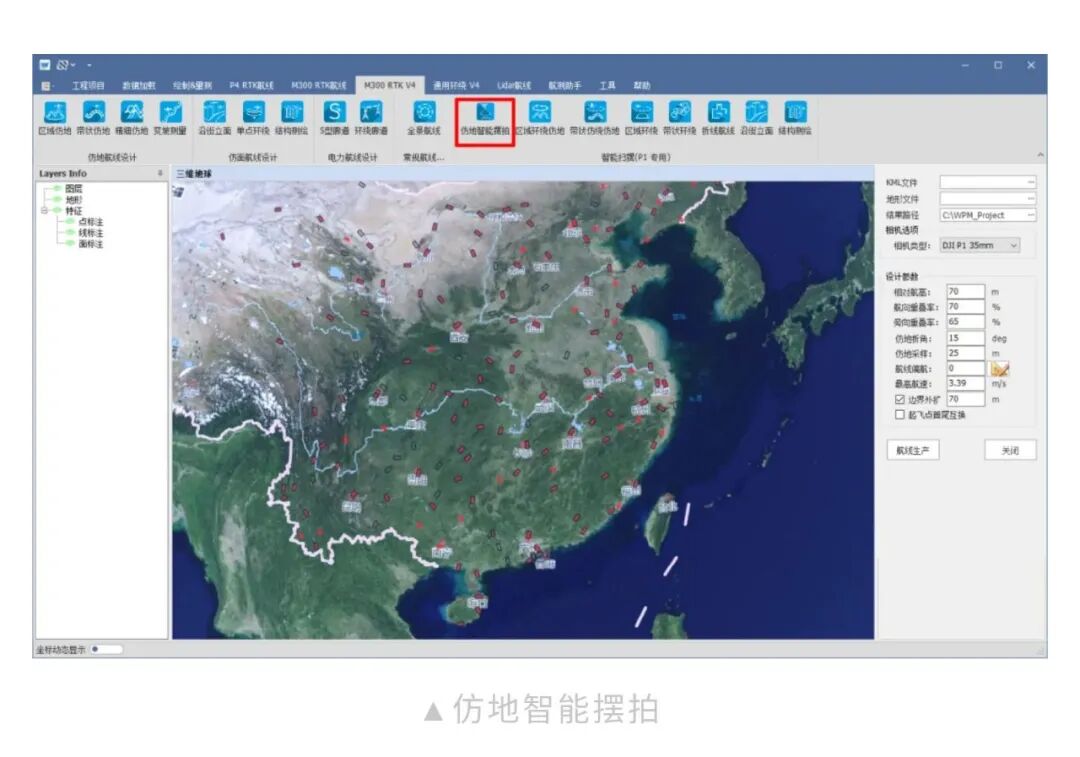
Task: Select the 折线航线 polyline route tool
Action: click(x=718, y=118)
